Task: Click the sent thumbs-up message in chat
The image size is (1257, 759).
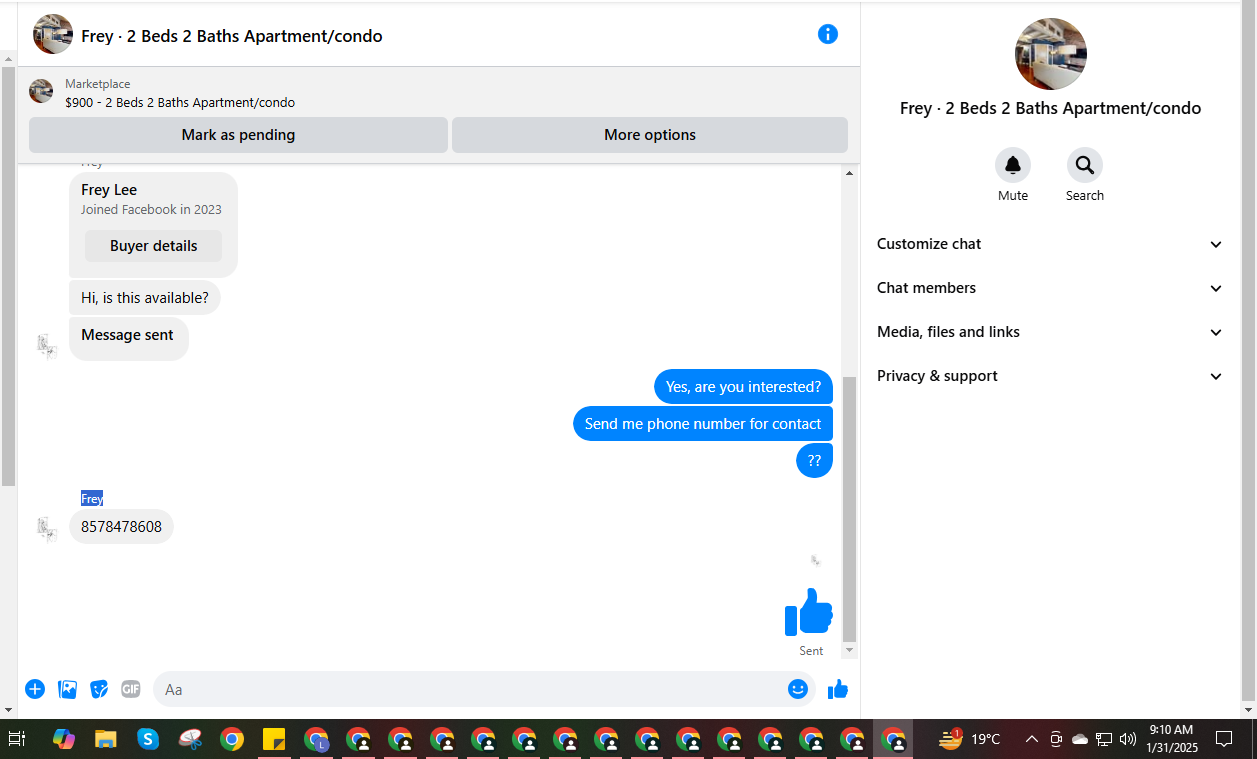Action: pos(809,611)
